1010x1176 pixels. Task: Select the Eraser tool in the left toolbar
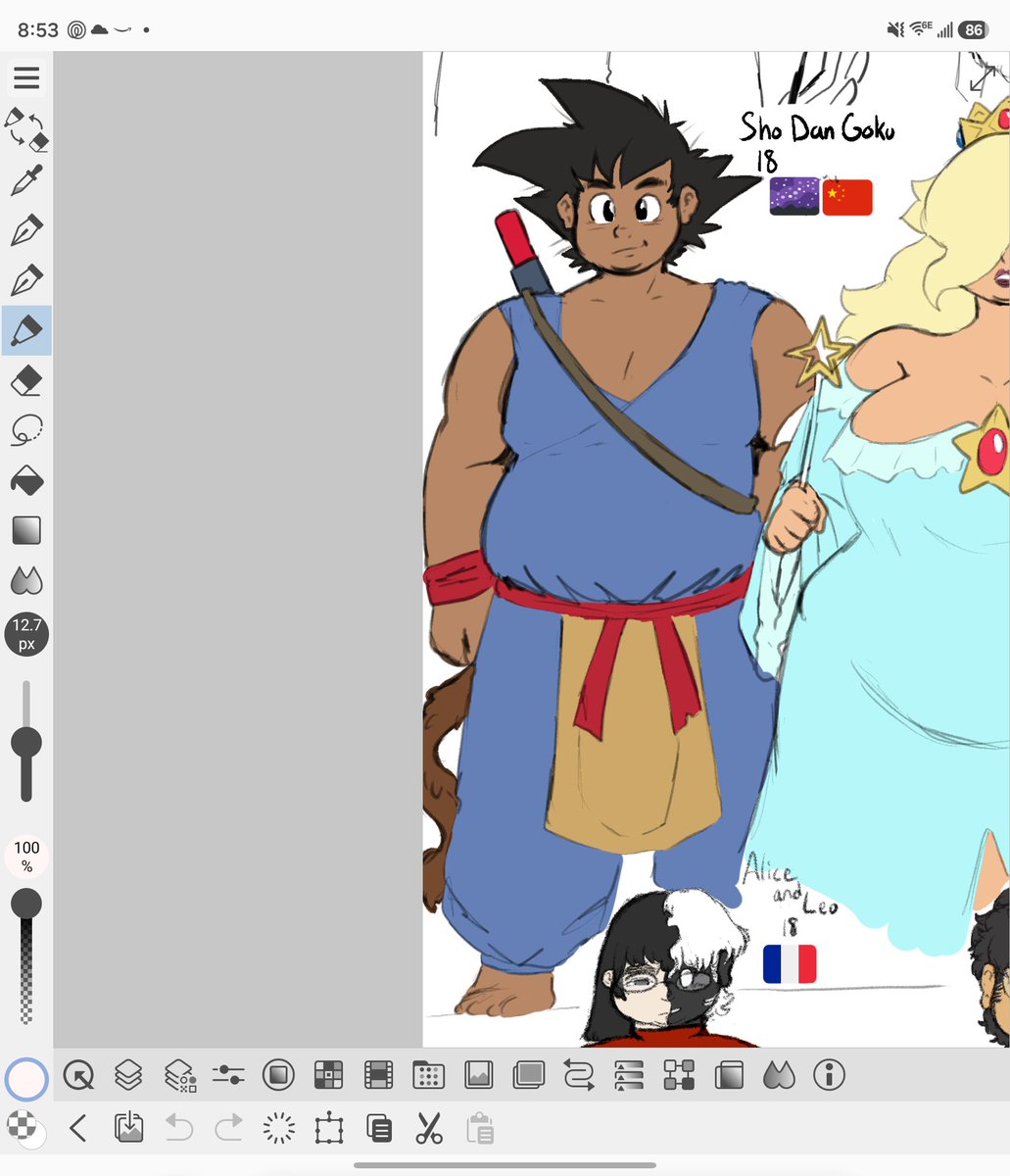click(x=26, y=380)
